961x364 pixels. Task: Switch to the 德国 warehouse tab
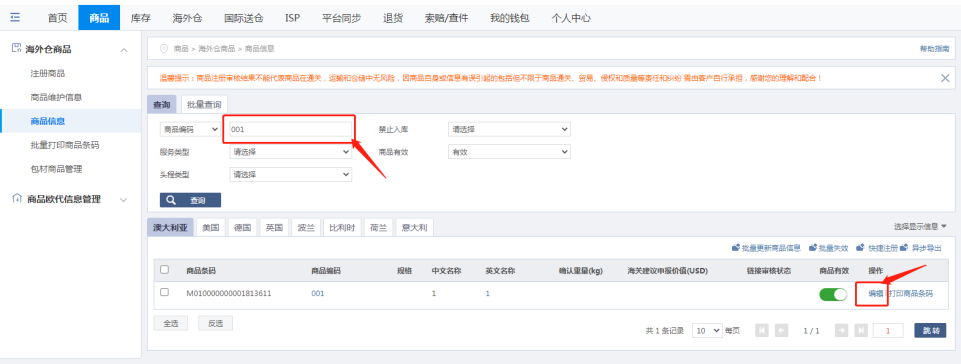tap(243, 227)
